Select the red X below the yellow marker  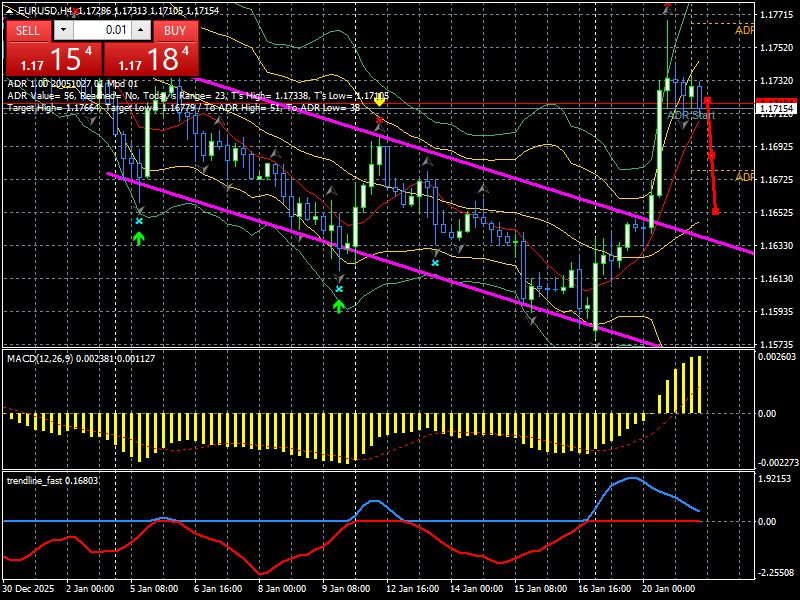pyautogui.click(x=379, y=120)
